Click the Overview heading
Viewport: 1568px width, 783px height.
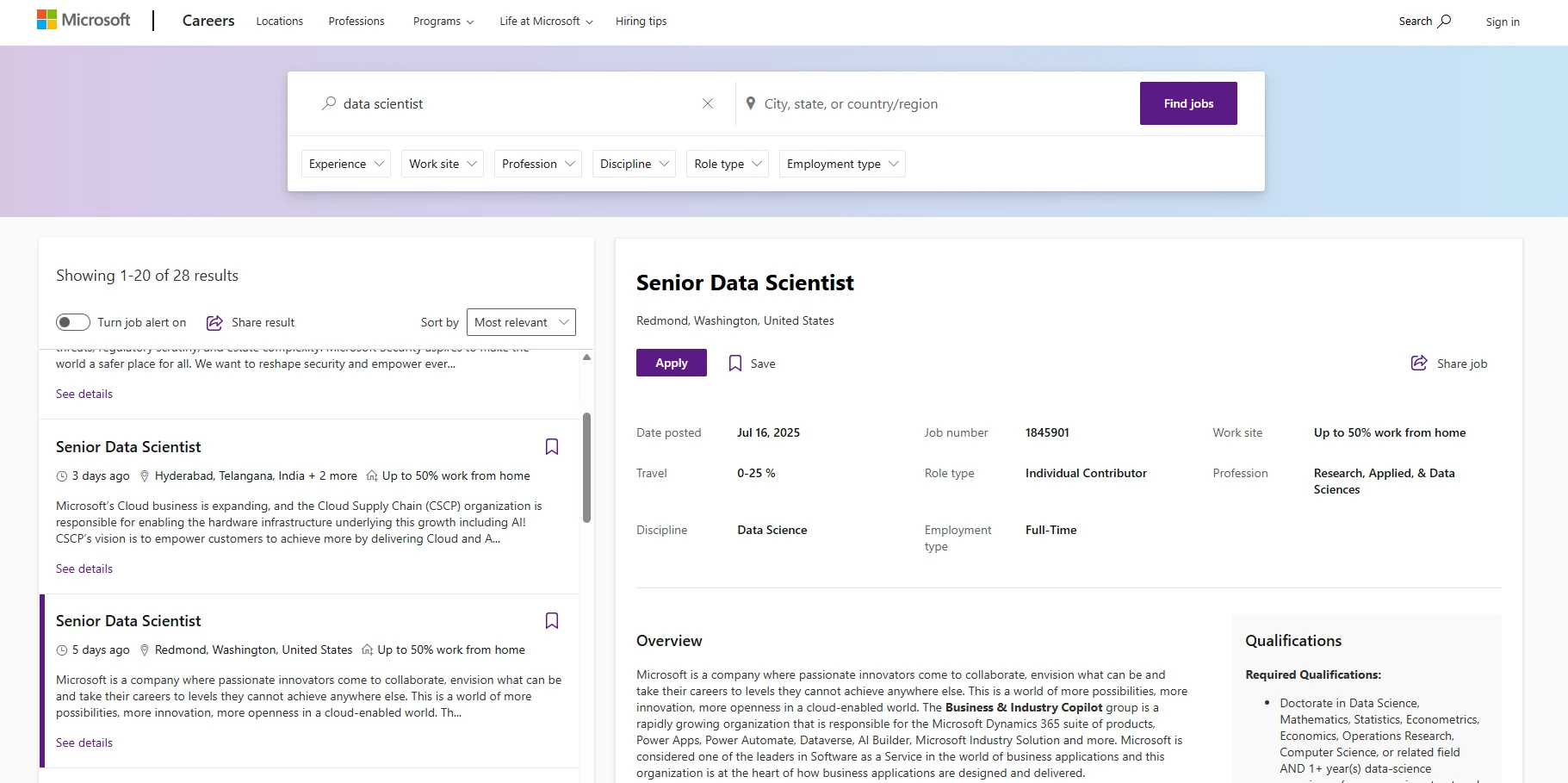pyautogui.click(x=669, y=641)
